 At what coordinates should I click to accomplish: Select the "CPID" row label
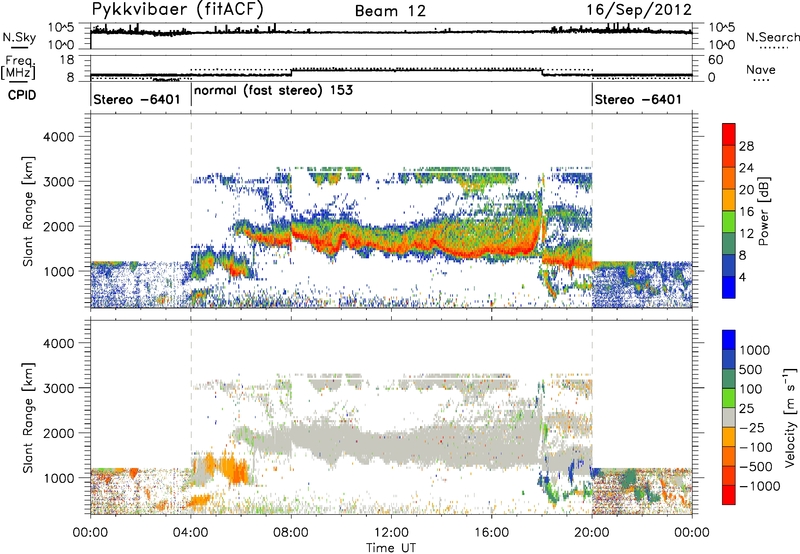[x=22, y=95]
